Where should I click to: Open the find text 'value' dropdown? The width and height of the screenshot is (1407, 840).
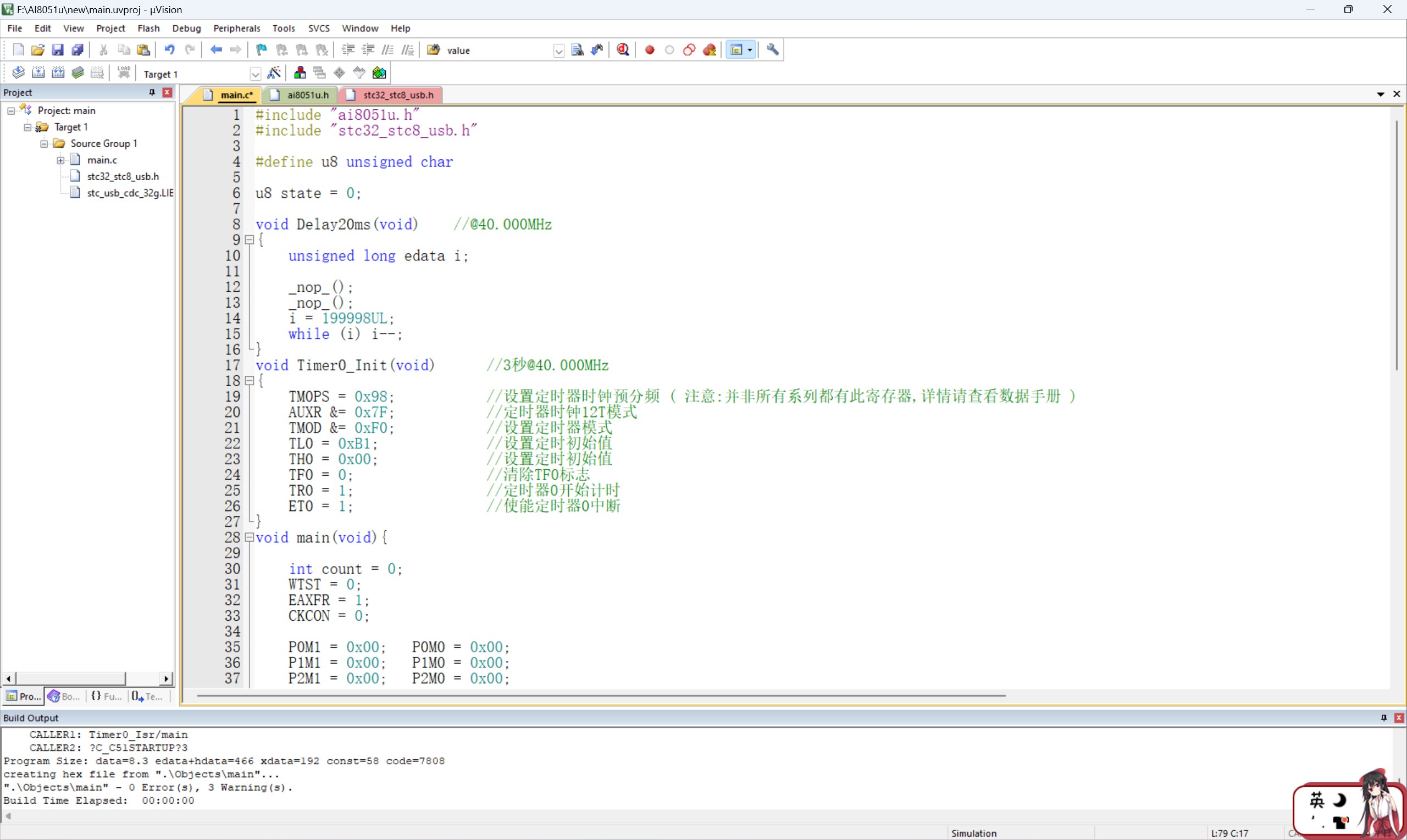pos(559,51)
